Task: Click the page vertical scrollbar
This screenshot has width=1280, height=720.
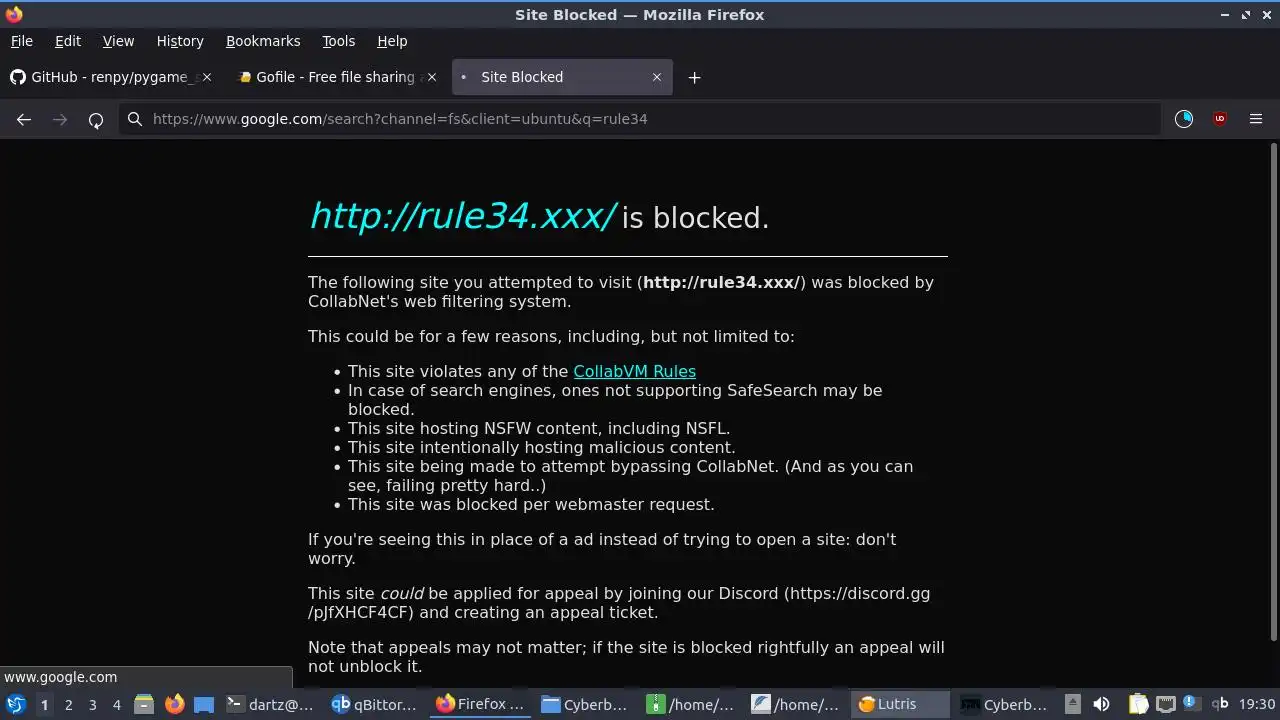Action: 1273,392
